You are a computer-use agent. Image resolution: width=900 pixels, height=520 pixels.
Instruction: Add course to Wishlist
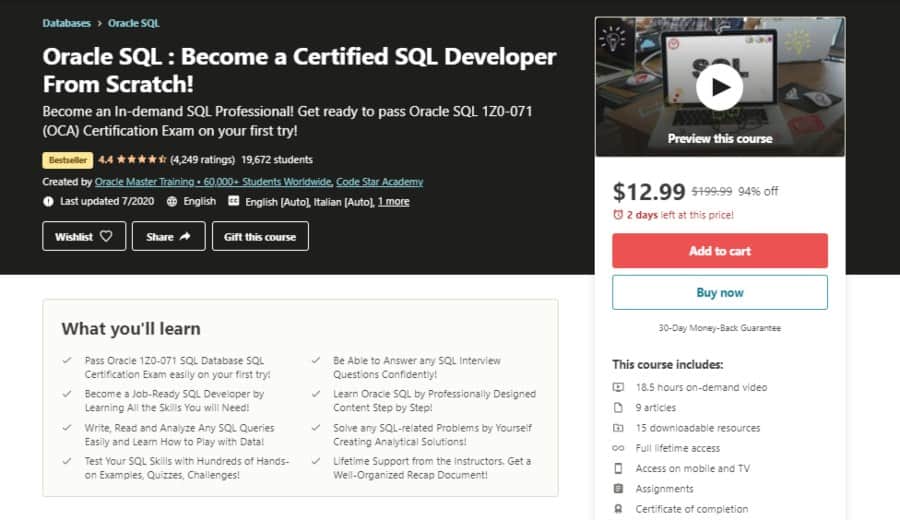(x=84, y=236)
